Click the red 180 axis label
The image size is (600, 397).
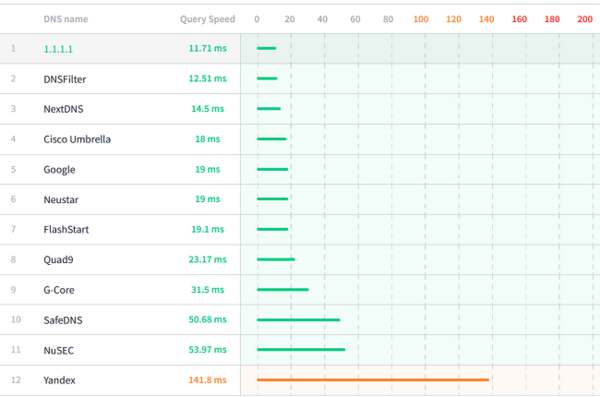(x=552, y=19)
